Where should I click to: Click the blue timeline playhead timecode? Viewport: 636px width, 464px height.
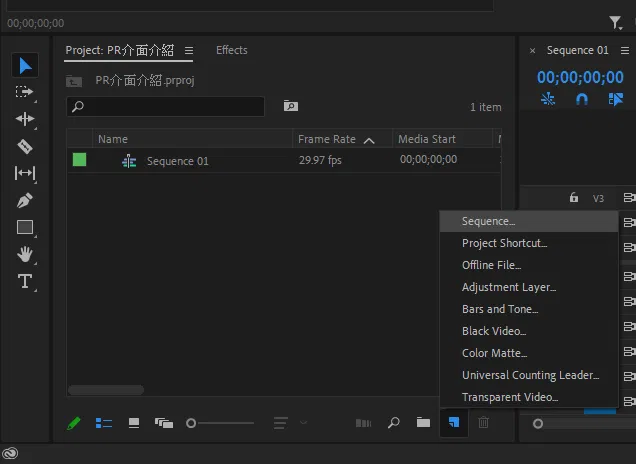(x=580, y=77)
